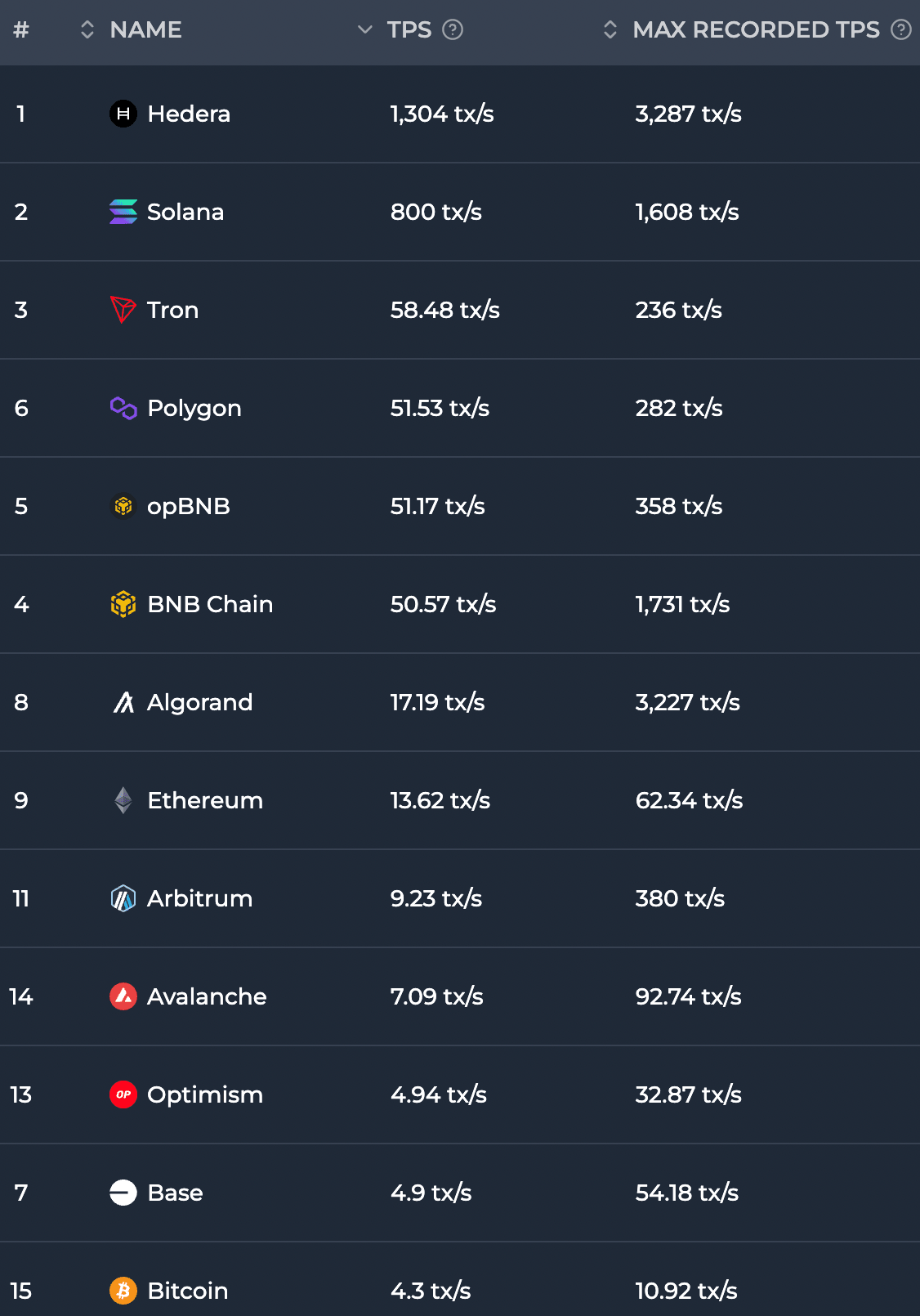The height and width of the screenshot is (1316, 920).
Task: Open the opBNB chain link
Action: 188,506
